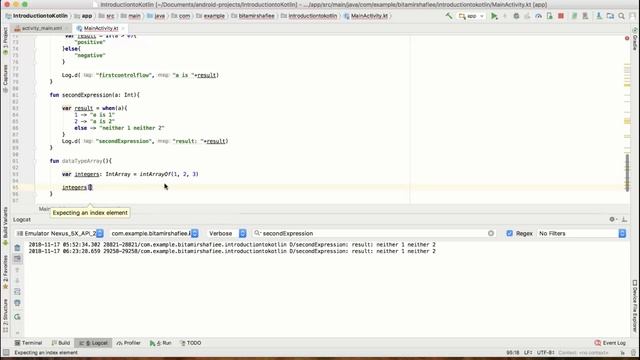The image size is (640, 360).
Task: Open the Favorites side panel
Action: pos(5,272)
